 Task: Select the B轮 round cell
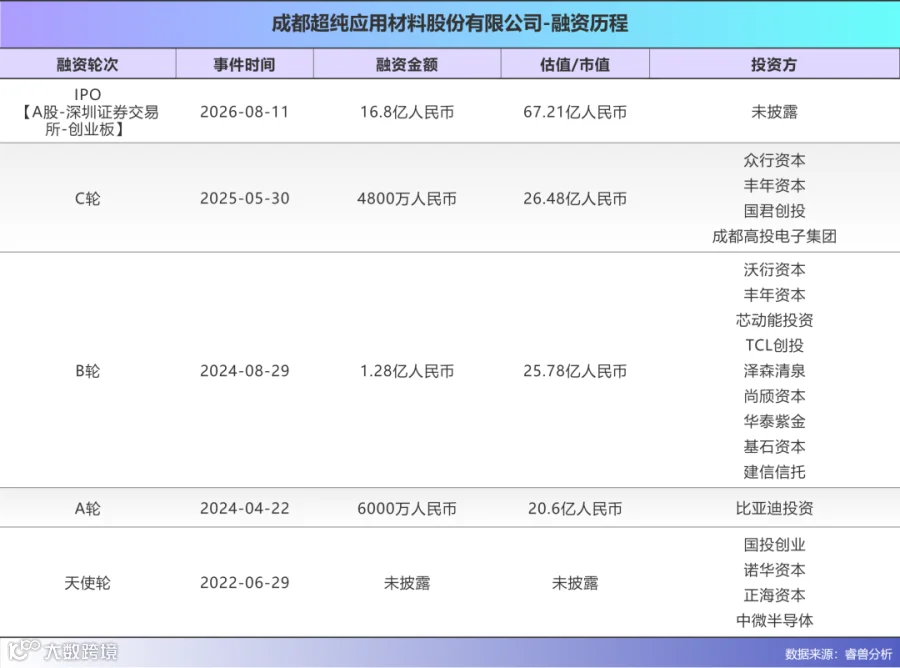[x=87, y=371]
